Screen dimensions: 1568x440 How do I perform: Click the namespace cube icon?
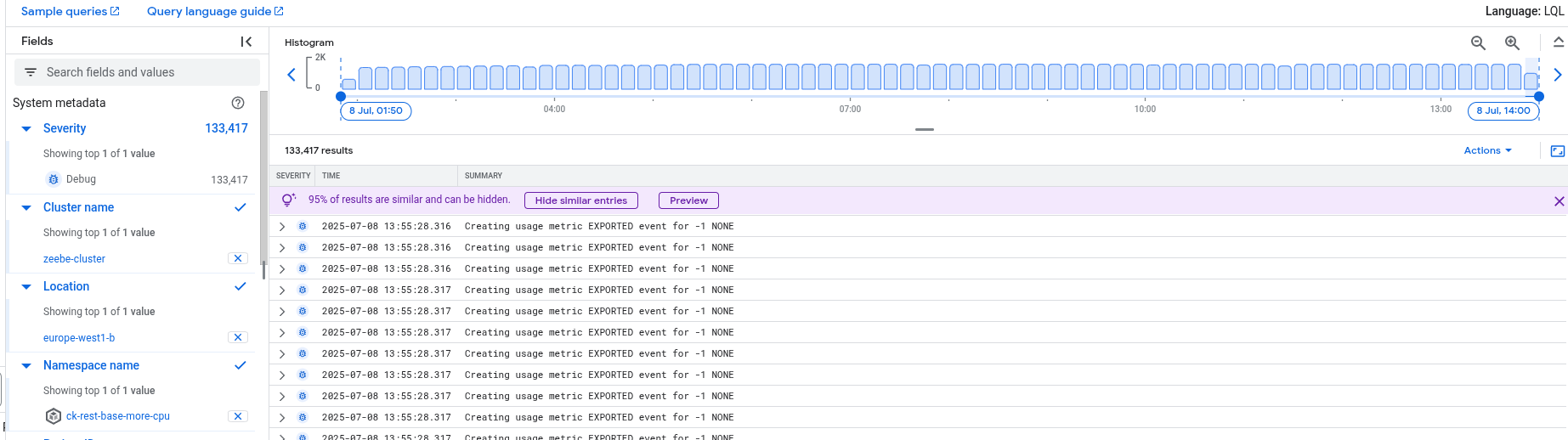pyautogui.click(x=54, y=416)
